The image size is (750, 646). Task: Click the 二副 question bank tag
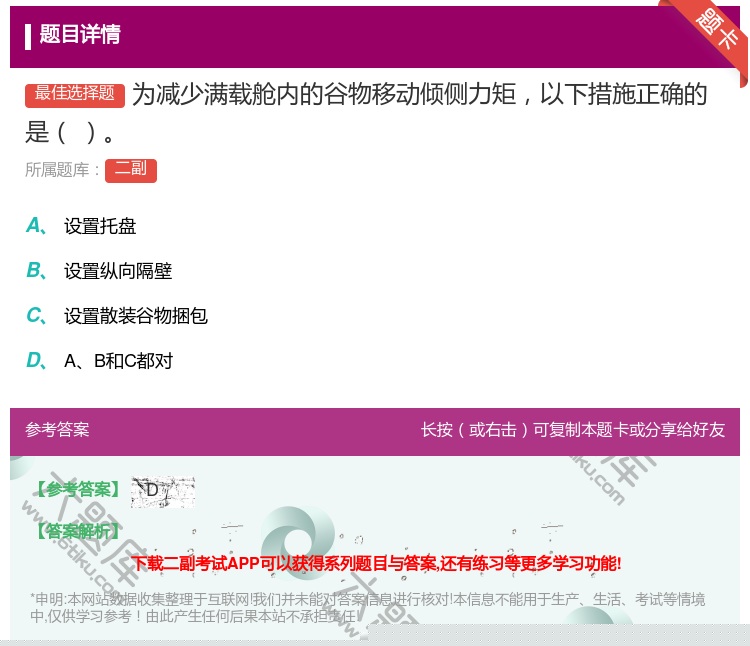(131, 170)
